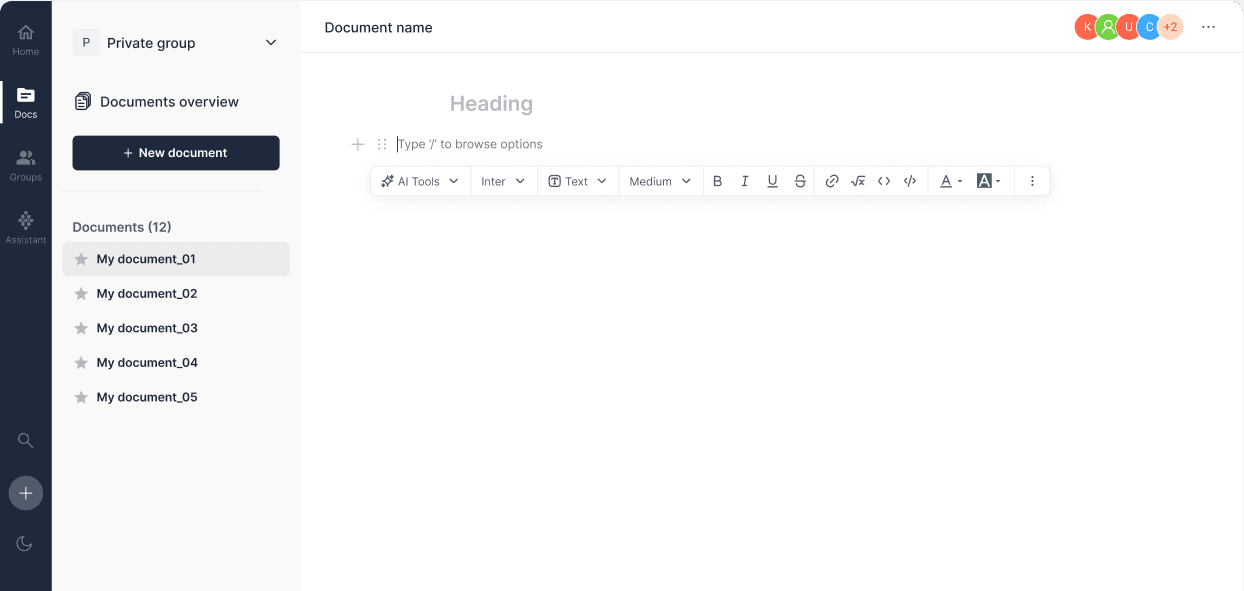This screenshot has height=591, width=1244.
Task: Click the Document name title
Action: click(378, 27)
